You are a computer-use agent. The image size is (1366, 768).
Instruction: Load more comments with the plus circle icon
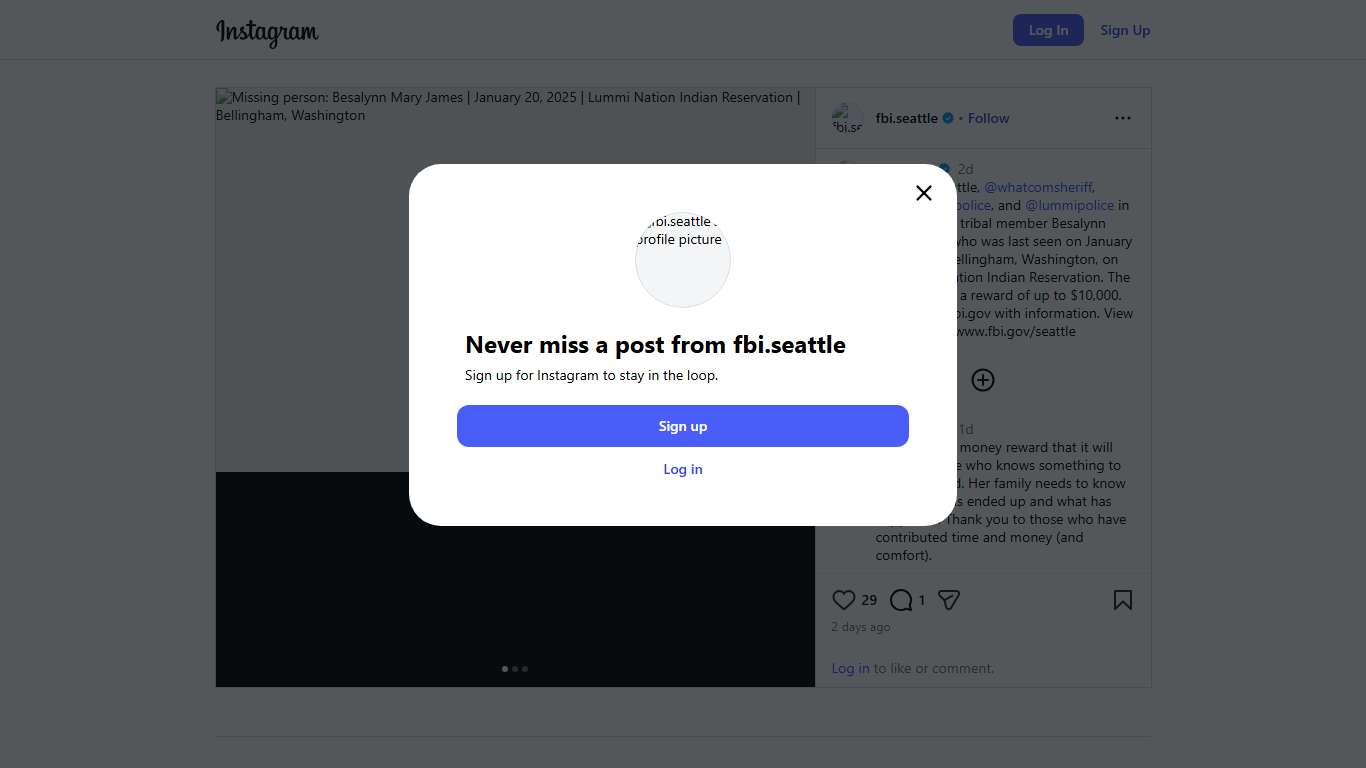coord(983,380)
